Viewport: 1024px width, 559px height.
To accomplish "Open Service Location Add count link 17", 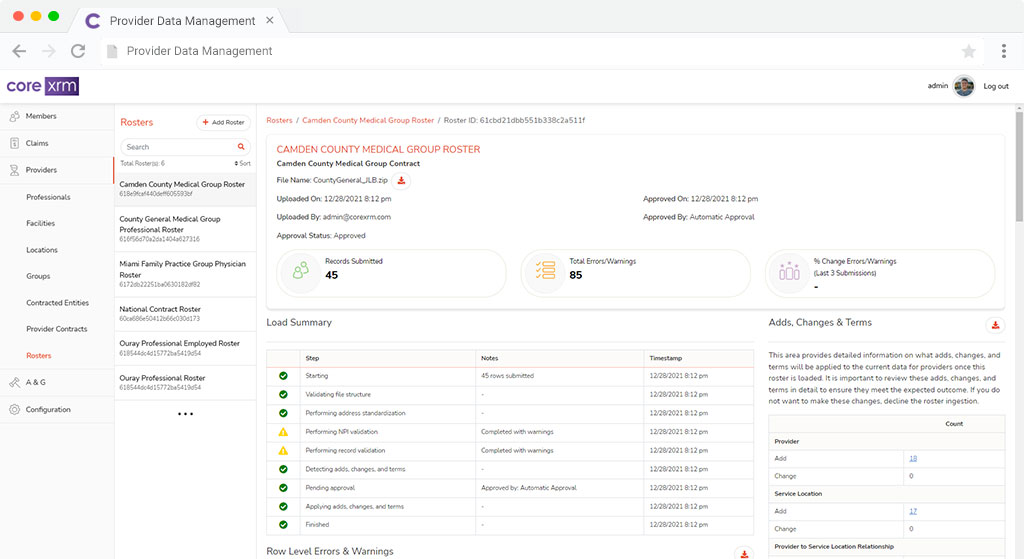I will pyautogui.click(x=913, y=511).
